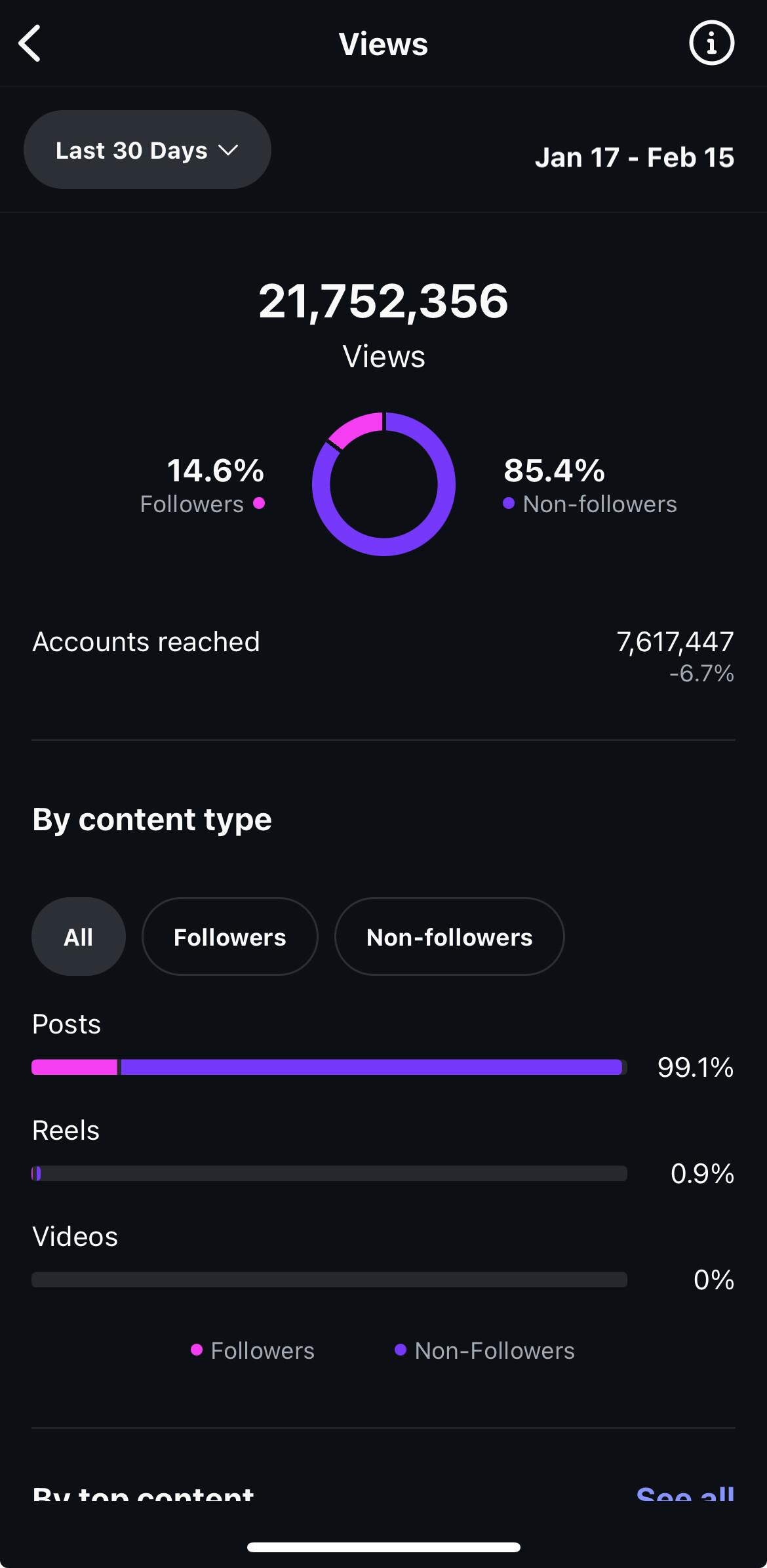Tap the 21,752,356 total views number
767x1568 pixels.
(x=383, y=301)
